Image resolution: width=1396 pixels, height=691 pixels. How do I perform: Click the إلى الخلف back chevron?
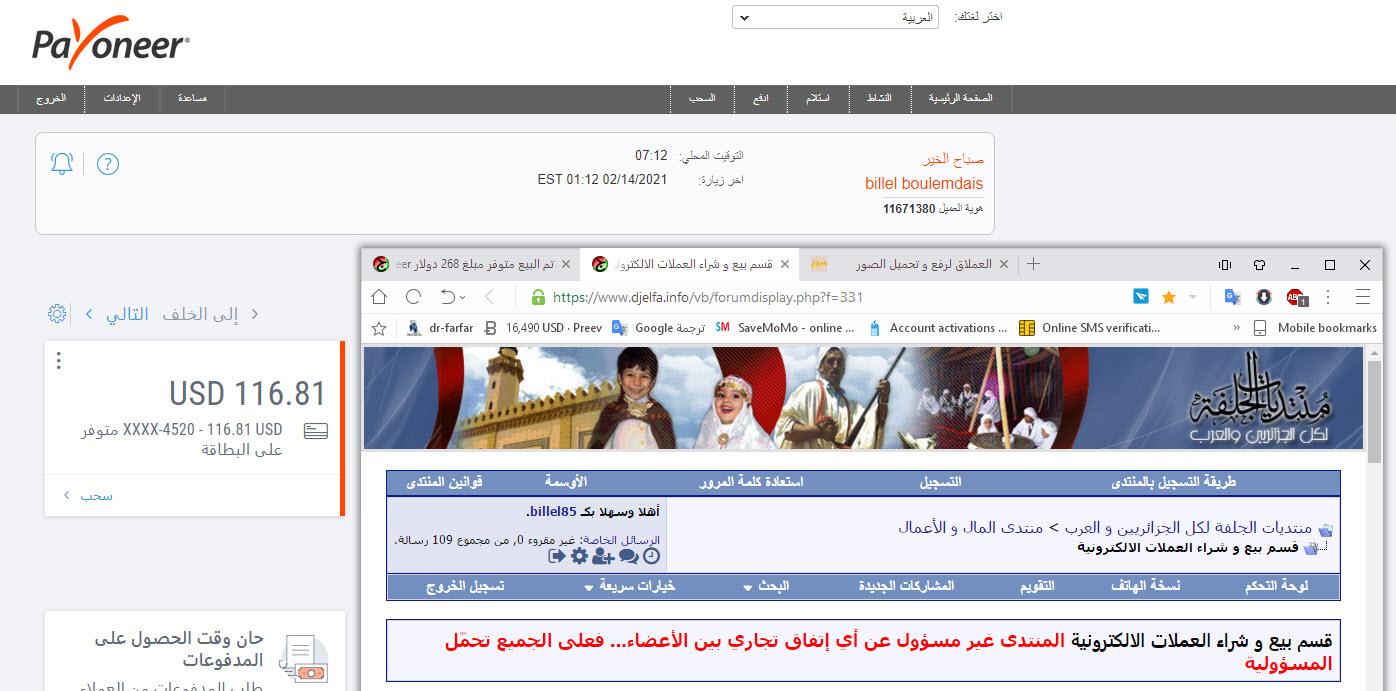point(254,314)
